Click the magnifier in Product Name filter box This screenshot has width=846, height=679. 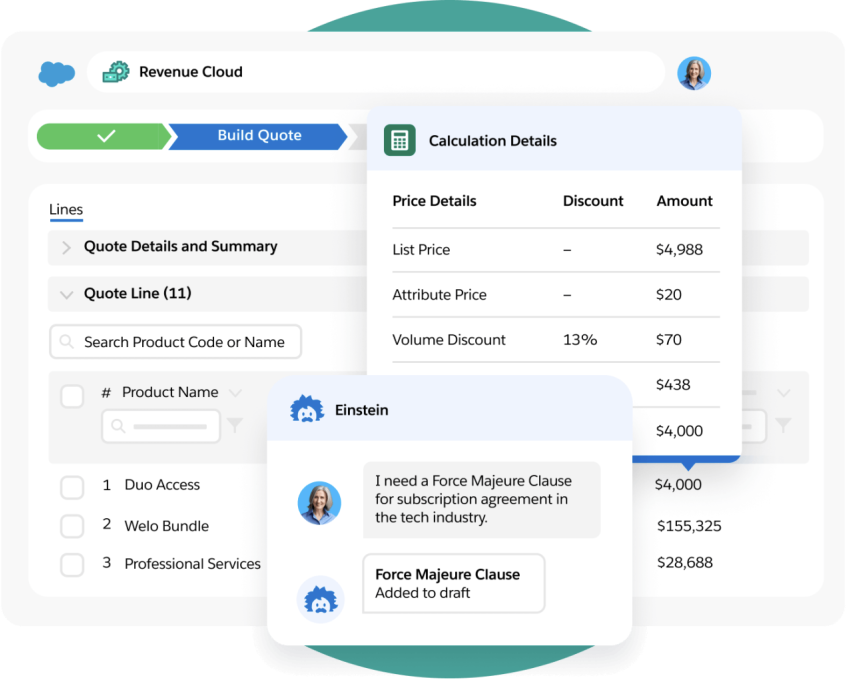click(x=118, y=426)
